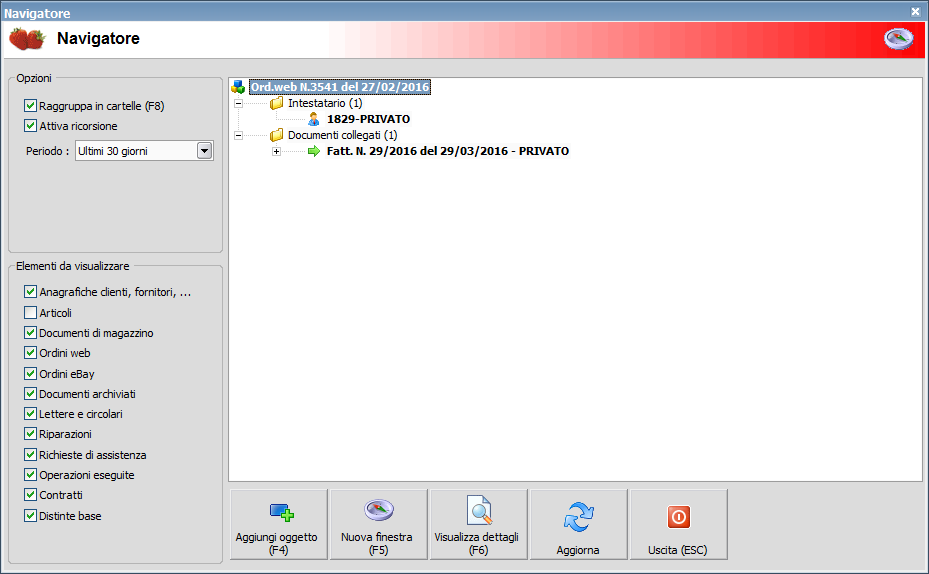Uncheck Anagrafiche clienti, fornitori checkbox
The height and width of the screenshot is (574, 929).
(30, 291)
